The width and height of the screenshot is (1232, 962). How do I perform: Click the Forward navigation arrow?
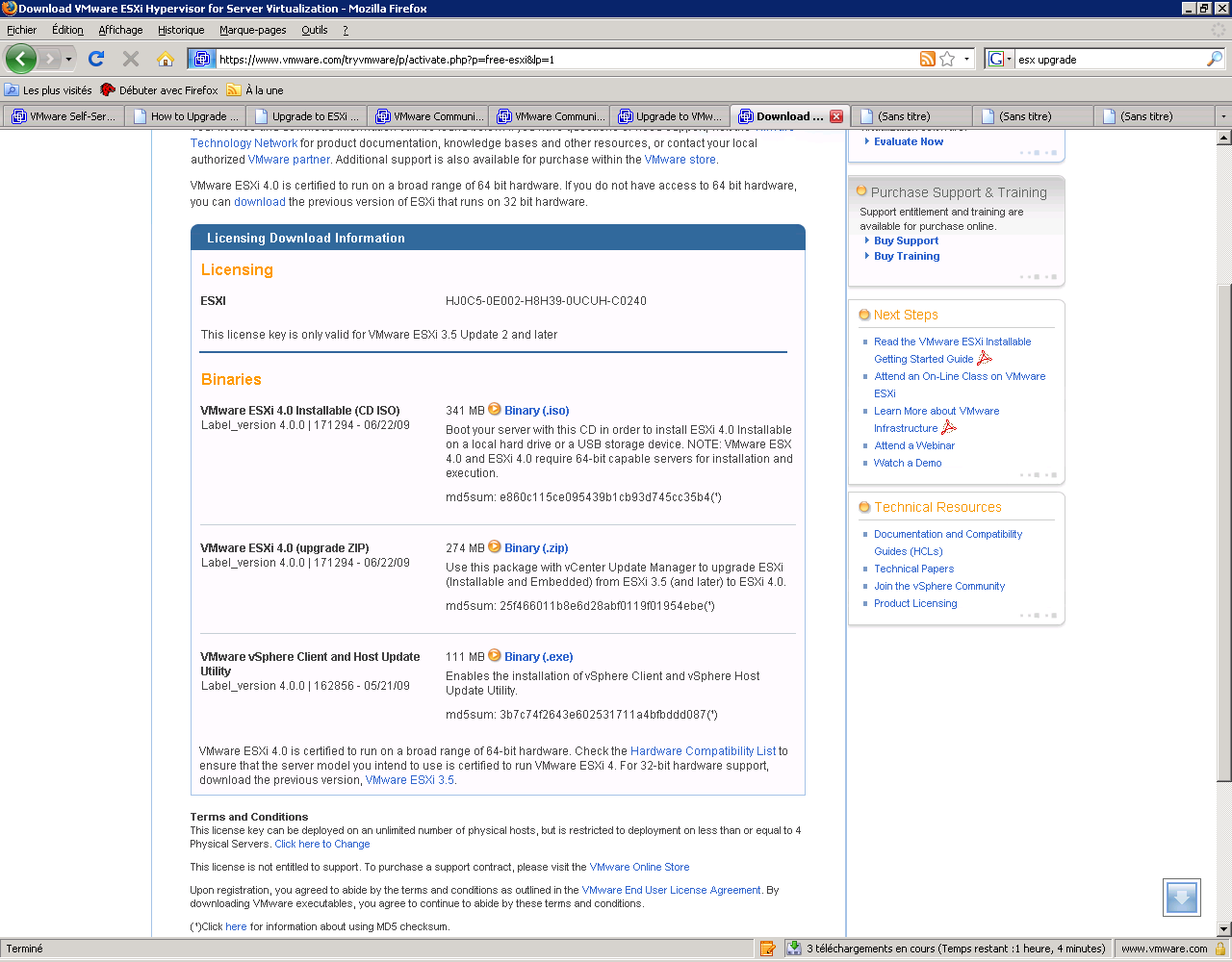[49, 60]
